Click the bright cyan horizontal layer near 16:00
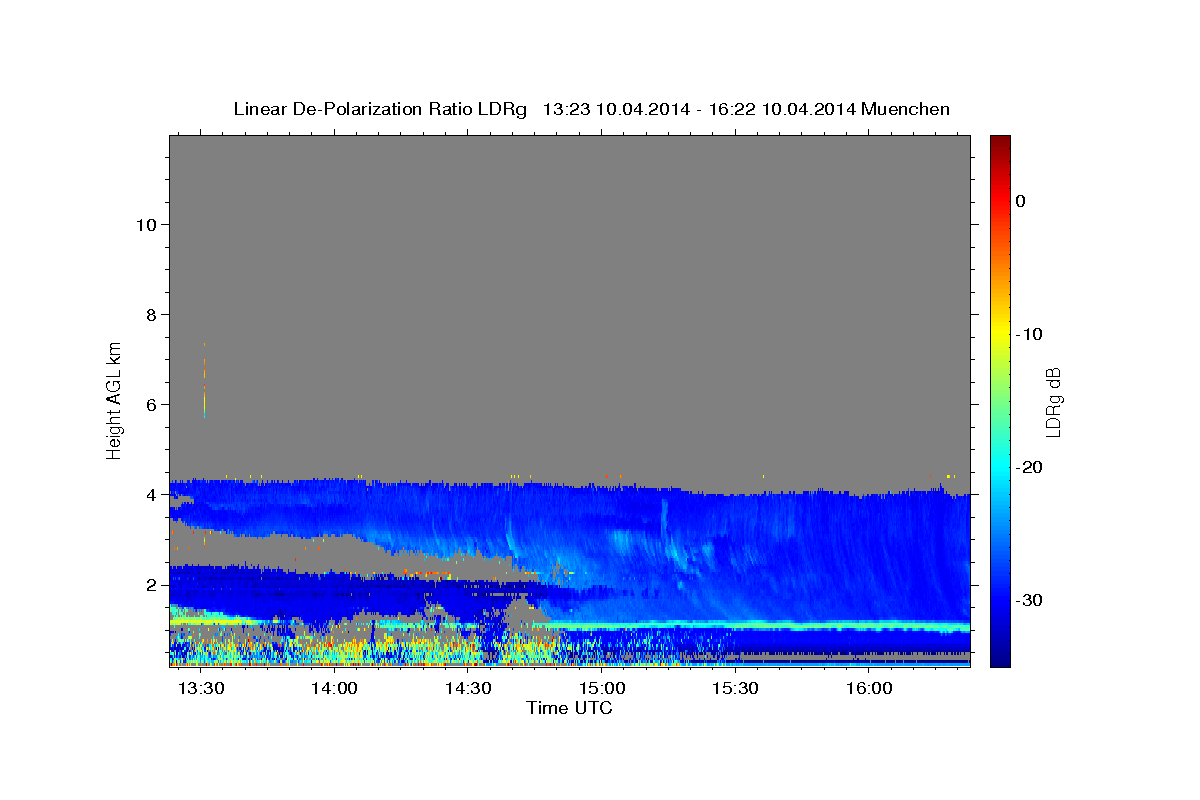This screenshot has width=1200, height=800. [x=870, y=626]
